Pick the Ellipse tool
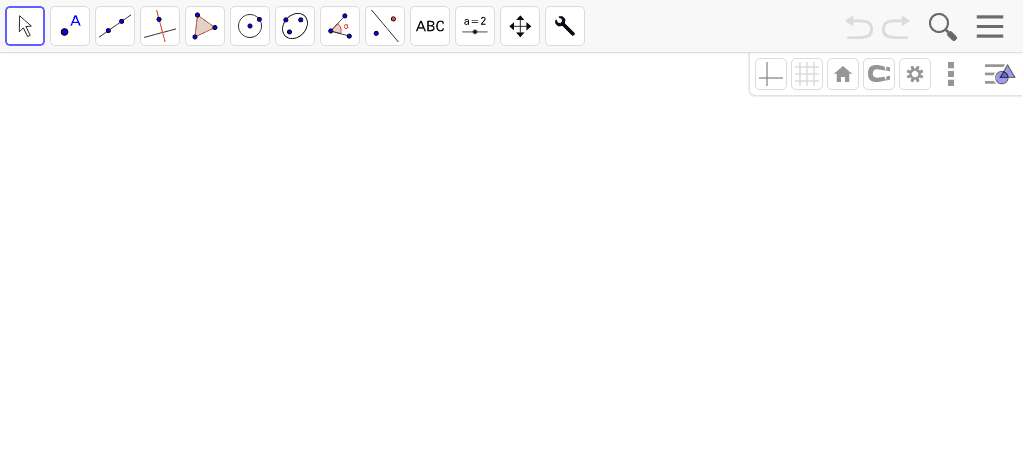The height and width of the screenshot is (455, 1024). point(295,26)
